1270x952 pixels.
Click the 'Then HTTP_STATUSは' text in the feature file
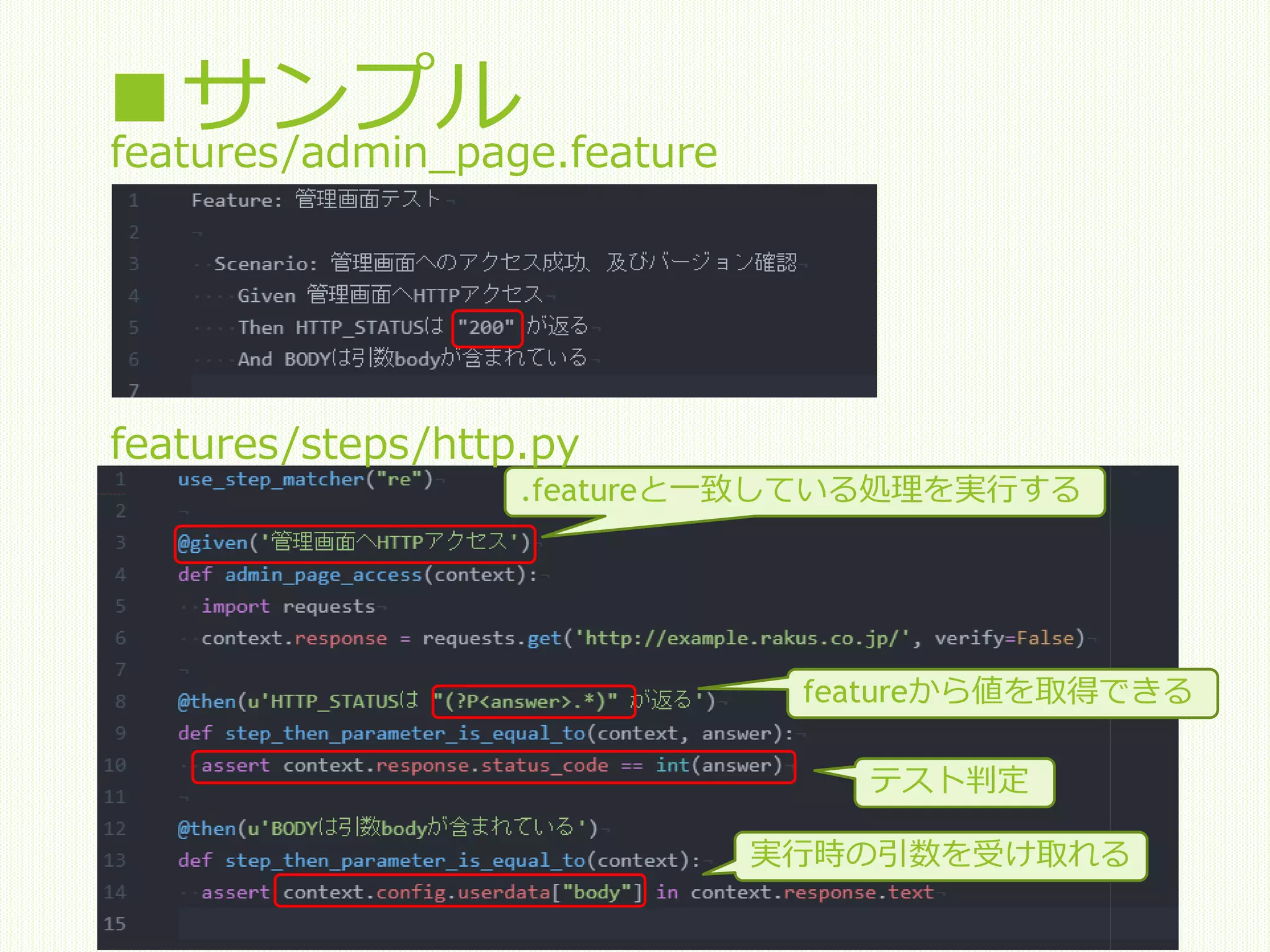pos(341,327)
